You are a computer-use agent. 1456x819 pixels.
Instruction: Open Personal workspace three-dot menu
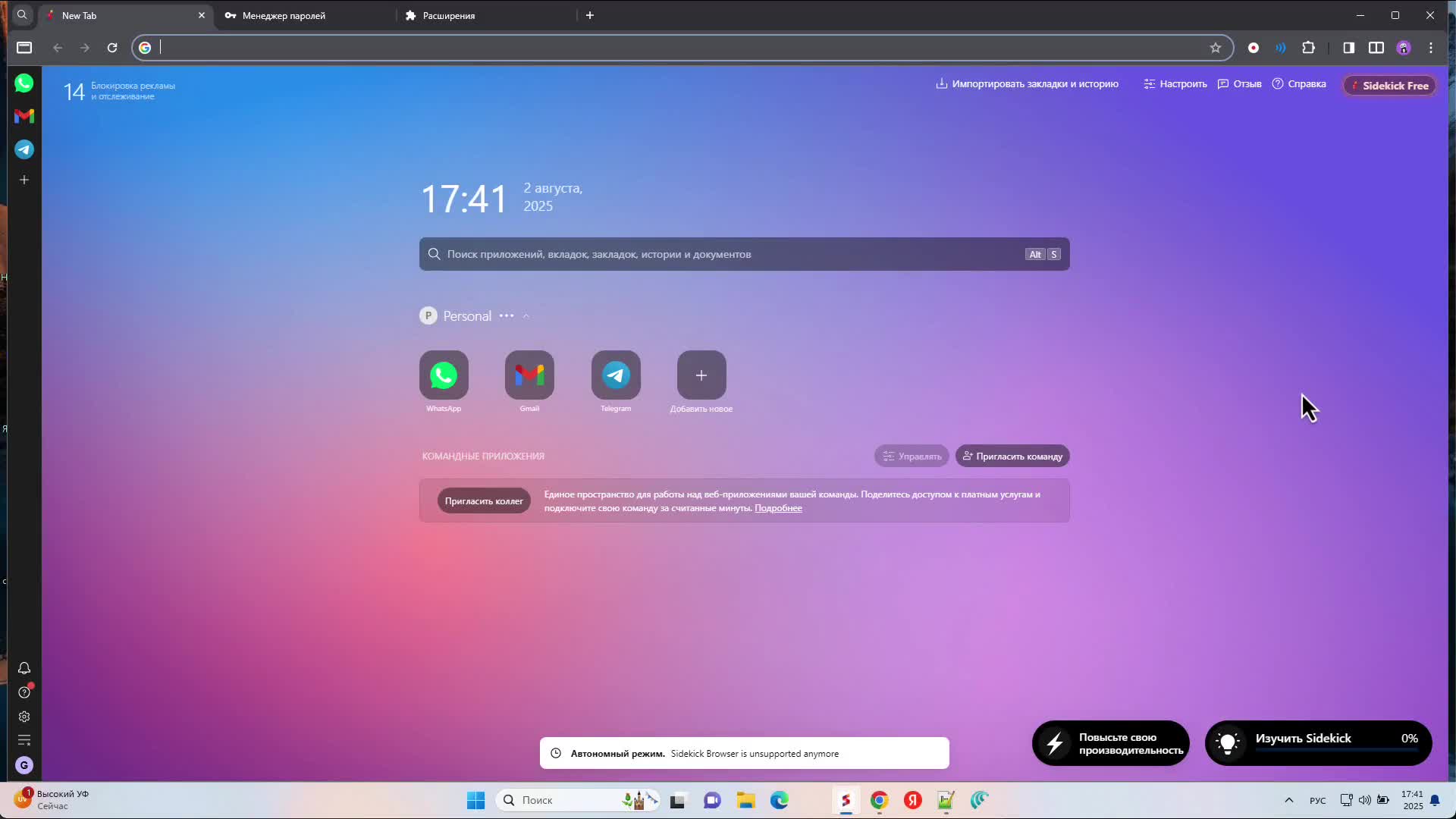click(x=507, y=316)
